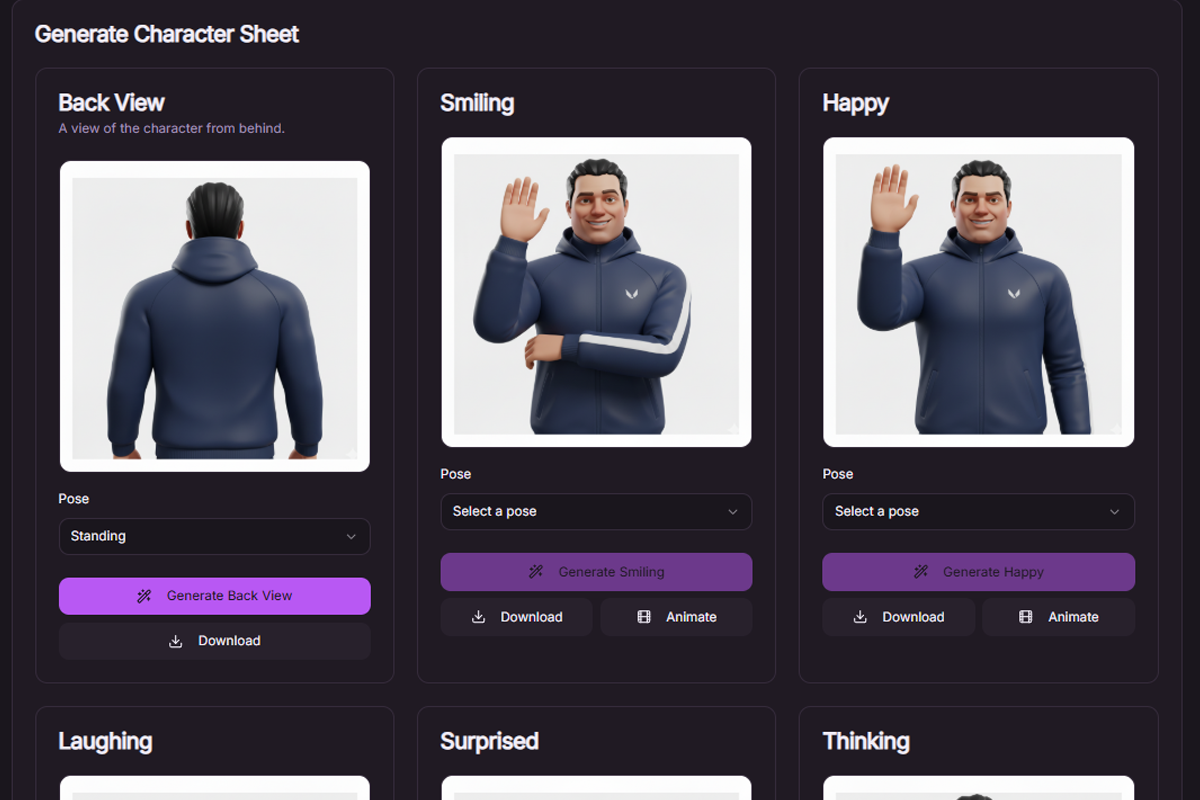Open the Standing pose dropdown in Back View
Screen dimensions: 1200x800
(214, 536)
